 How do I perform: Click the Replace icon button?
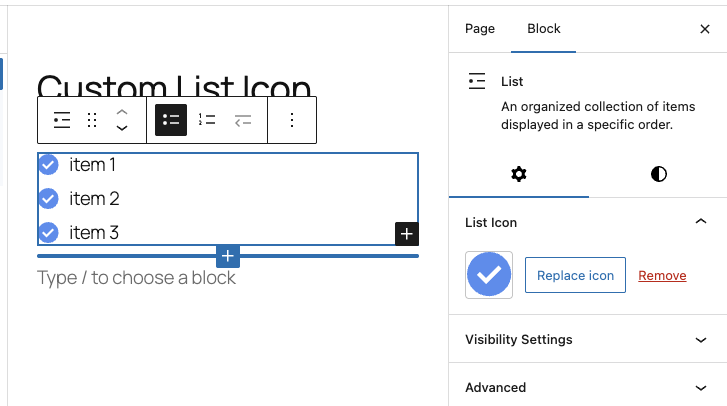(x=575, y=275)
